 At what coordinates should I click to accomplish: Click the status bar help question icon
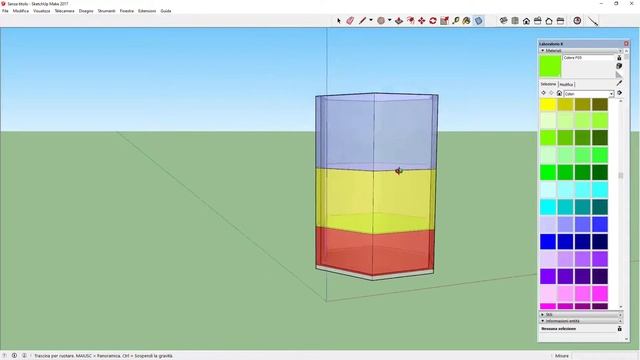pyautogui.click(x=5, y=356)
